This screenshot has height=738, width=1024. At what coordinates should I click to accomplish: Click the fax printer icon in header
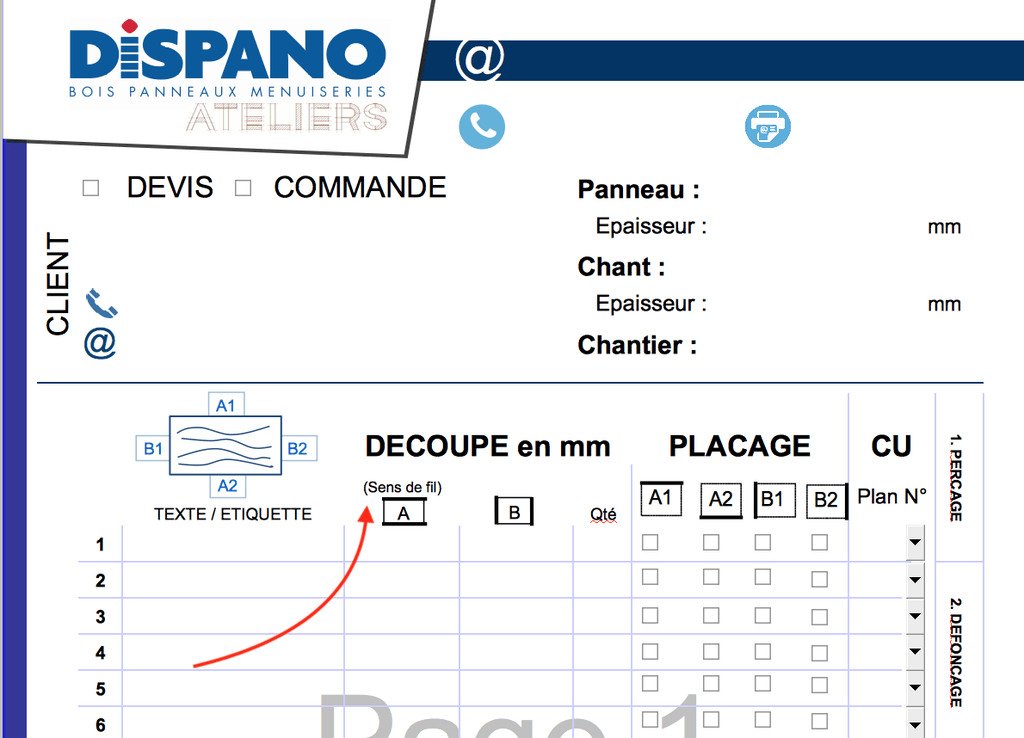point(768,126)
